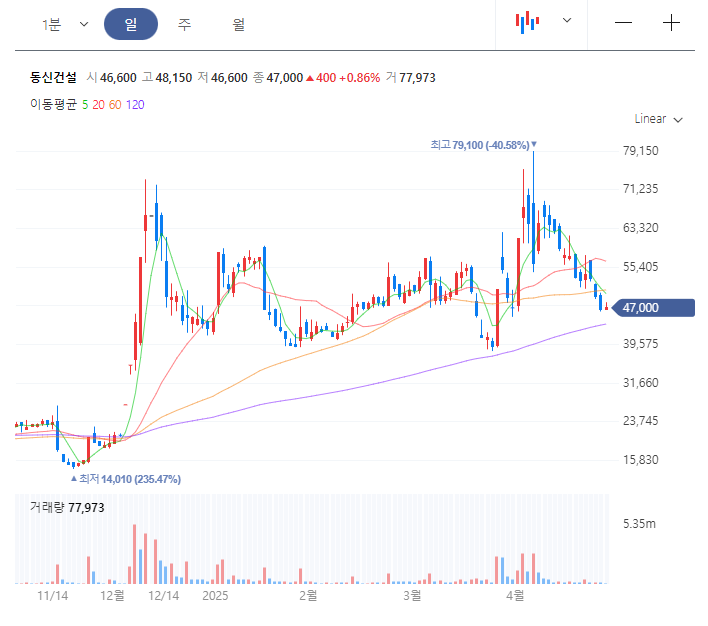Image resolution: width=708 pixels, height=626 pixels.
Task: Click the 최저 14,010 low marker
Action: (x=126, y=479)
